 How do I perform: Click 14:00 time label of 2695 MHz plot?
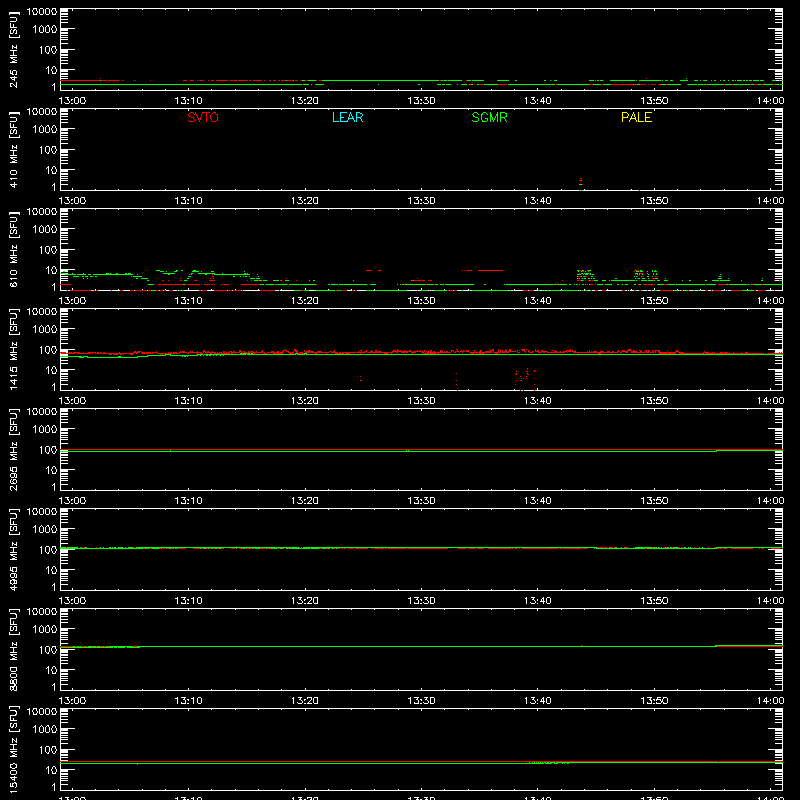click(x=770, y=501)
